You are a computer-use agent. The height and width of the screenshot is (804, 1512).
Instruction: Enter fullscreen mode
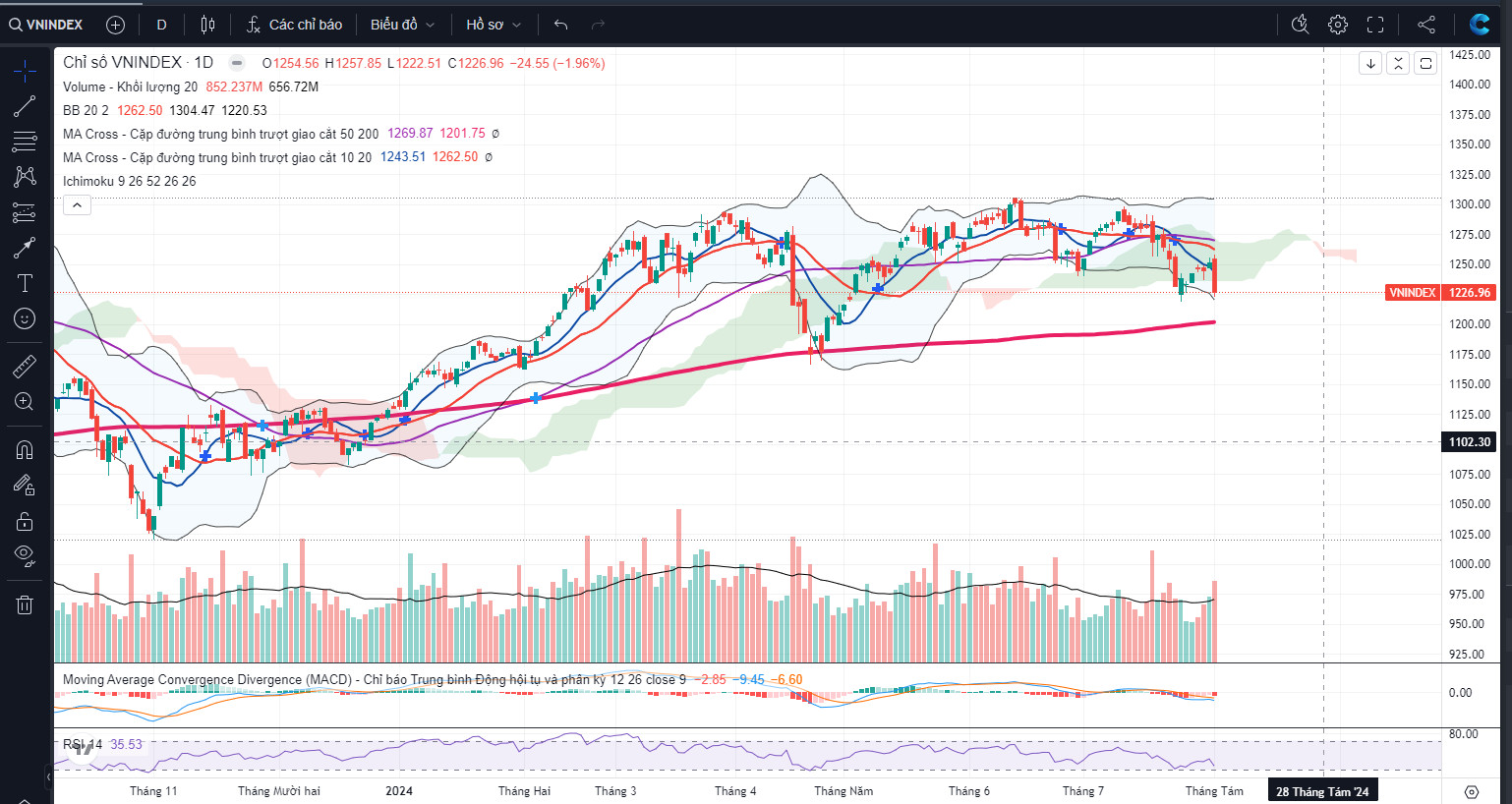click(x=1375, y=25)
